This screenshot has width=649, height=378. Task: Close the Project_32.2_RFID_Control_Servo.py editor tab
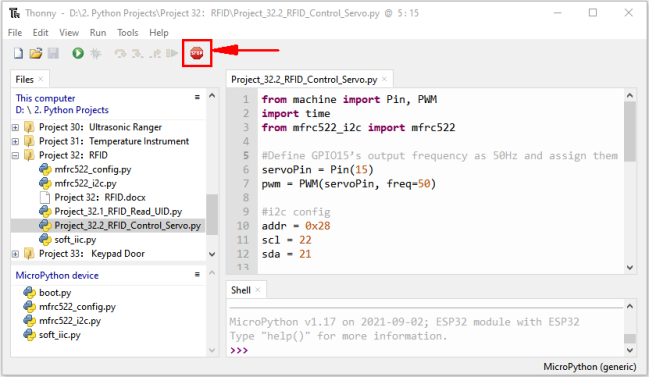385,79
